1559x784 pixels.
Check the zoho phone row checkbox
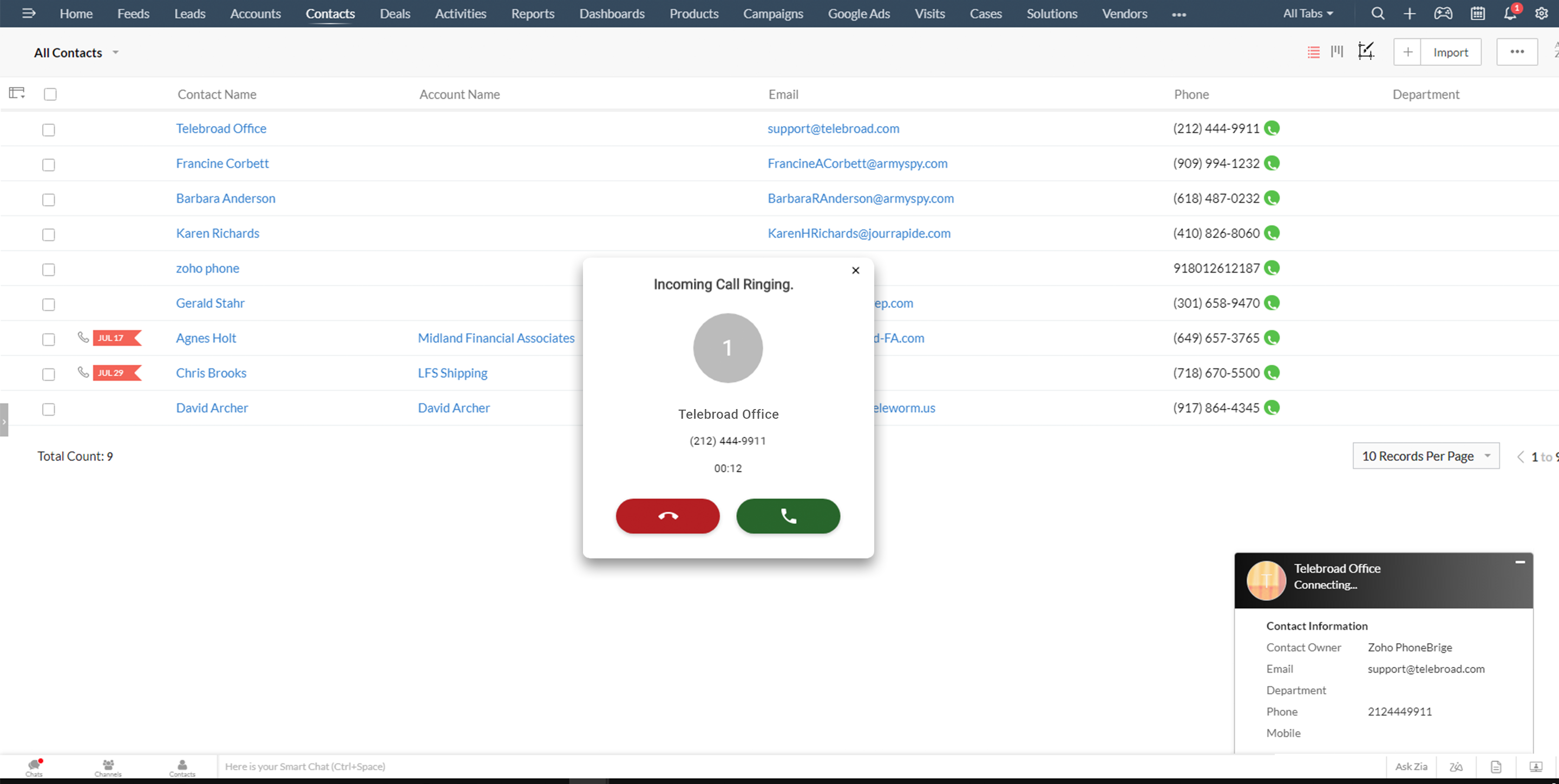(x=48, y=269)
